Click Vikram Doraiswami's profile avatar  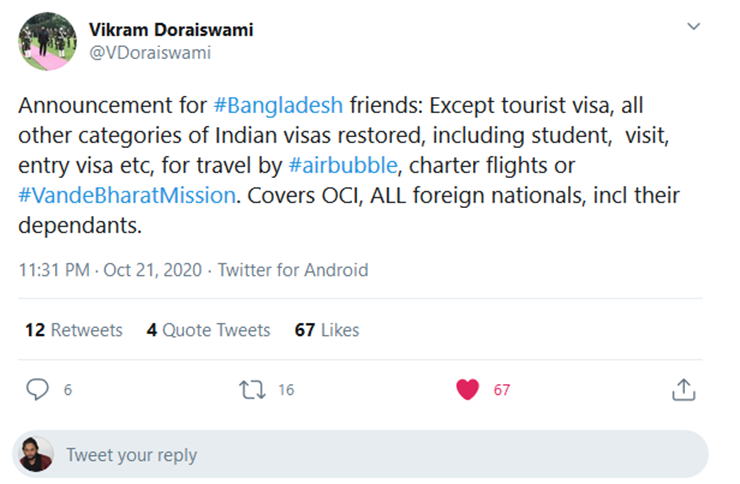47,41
